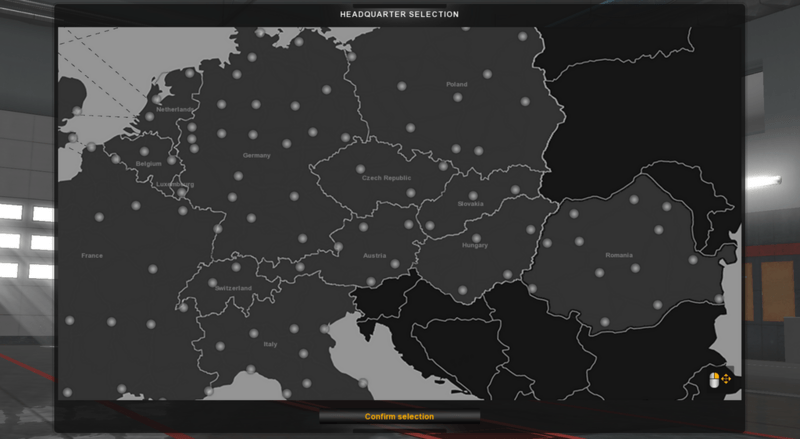Viewport: 800px width, 439px height.
Task: Select the city marker directly below the Poland label
Action: (x=458, y=97)
